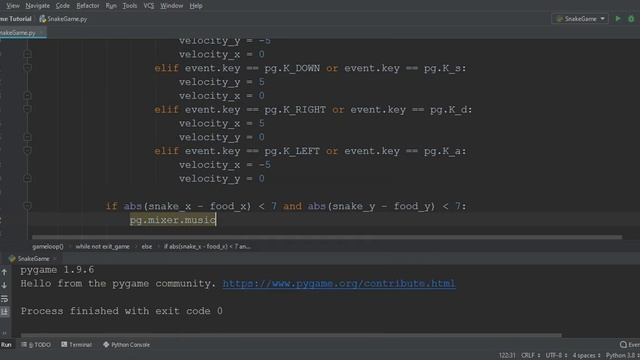
Task: Click the 'Process finished with exit code 0' line
Action: [x=122, y=311]
